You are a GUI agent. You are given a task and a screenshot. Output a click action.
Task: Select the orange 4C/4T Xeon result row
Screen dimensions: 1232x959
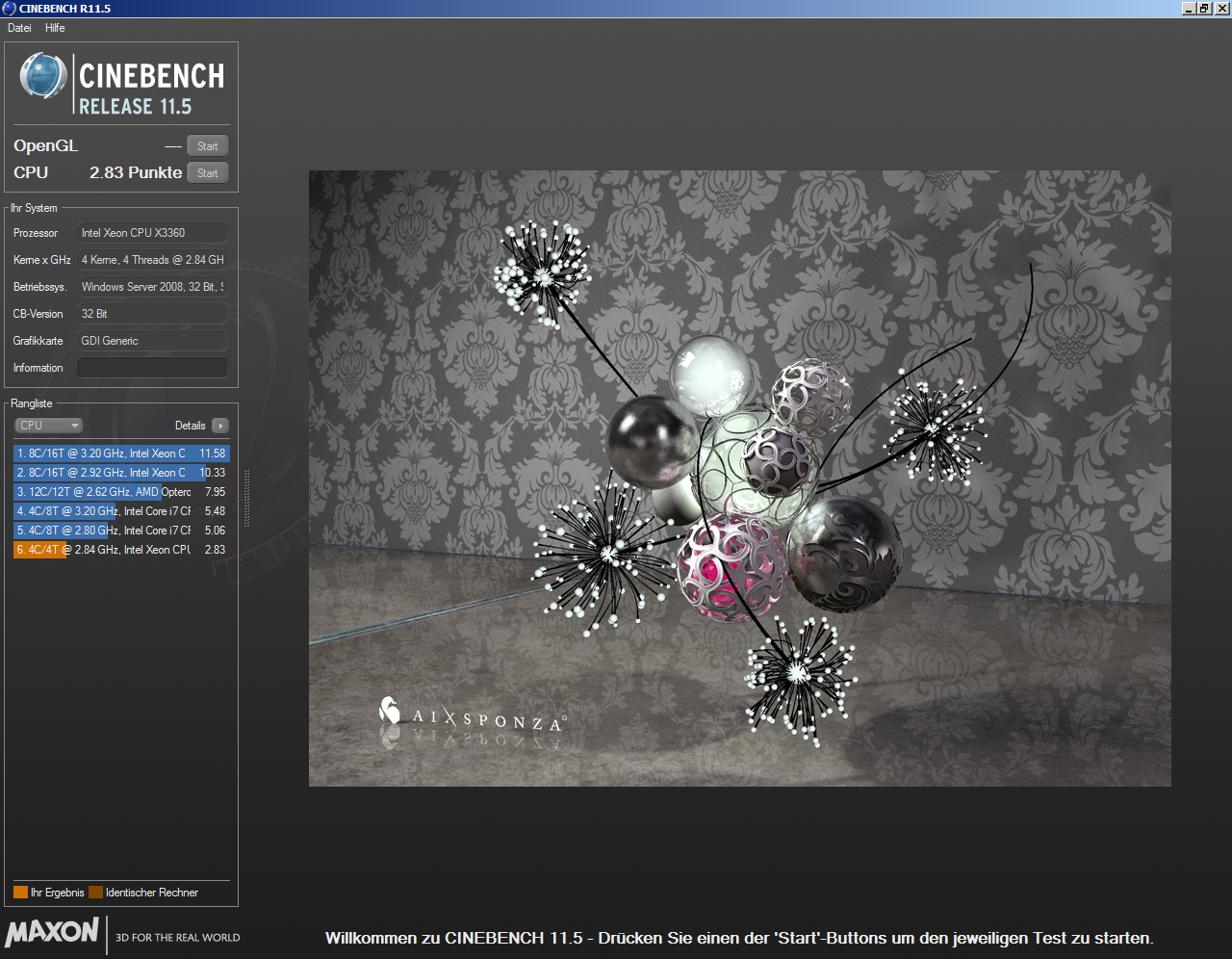(121, 550)
